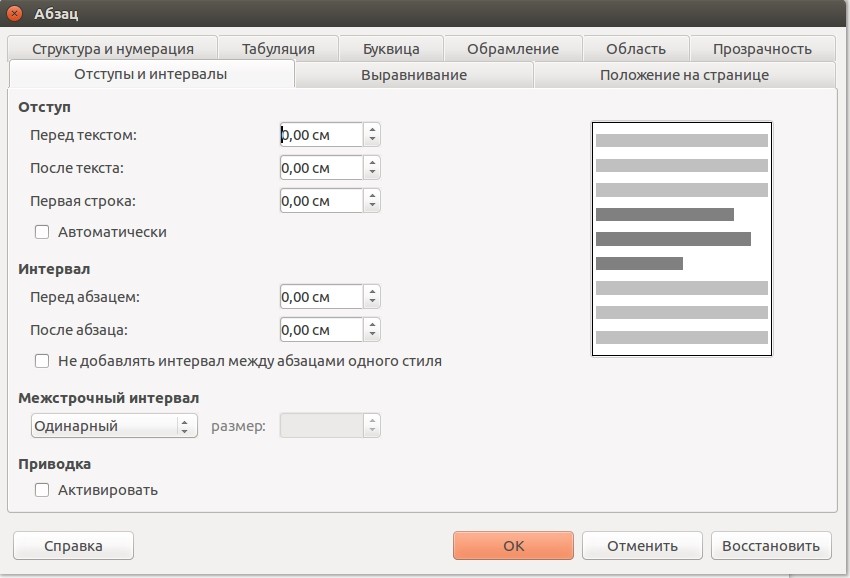Check Не добавлять интервал между абзацами одного стиля
Screen dimensions: 850x578
click(x=42, y=361)
